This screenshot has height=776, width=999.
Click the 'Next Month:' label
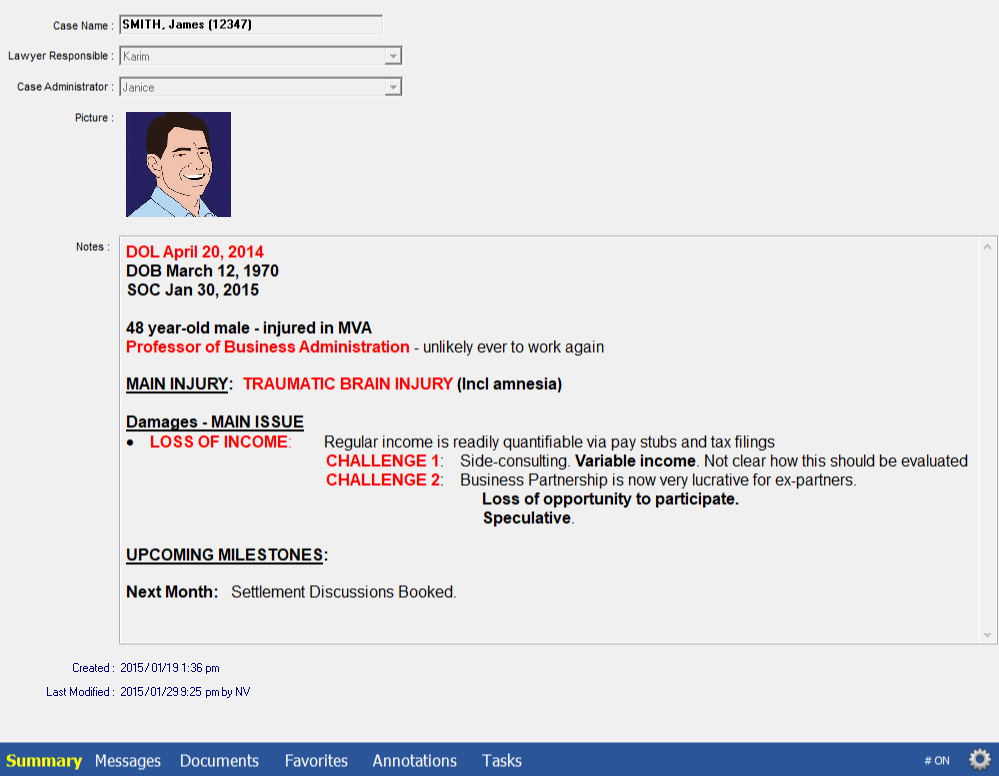point(172,593)
